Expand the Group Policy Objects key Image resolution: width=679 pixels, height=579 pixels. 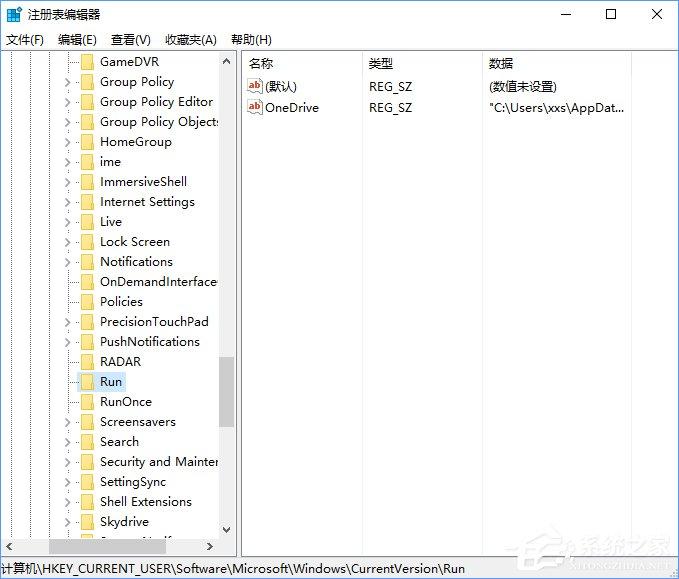tap(67, 122)
